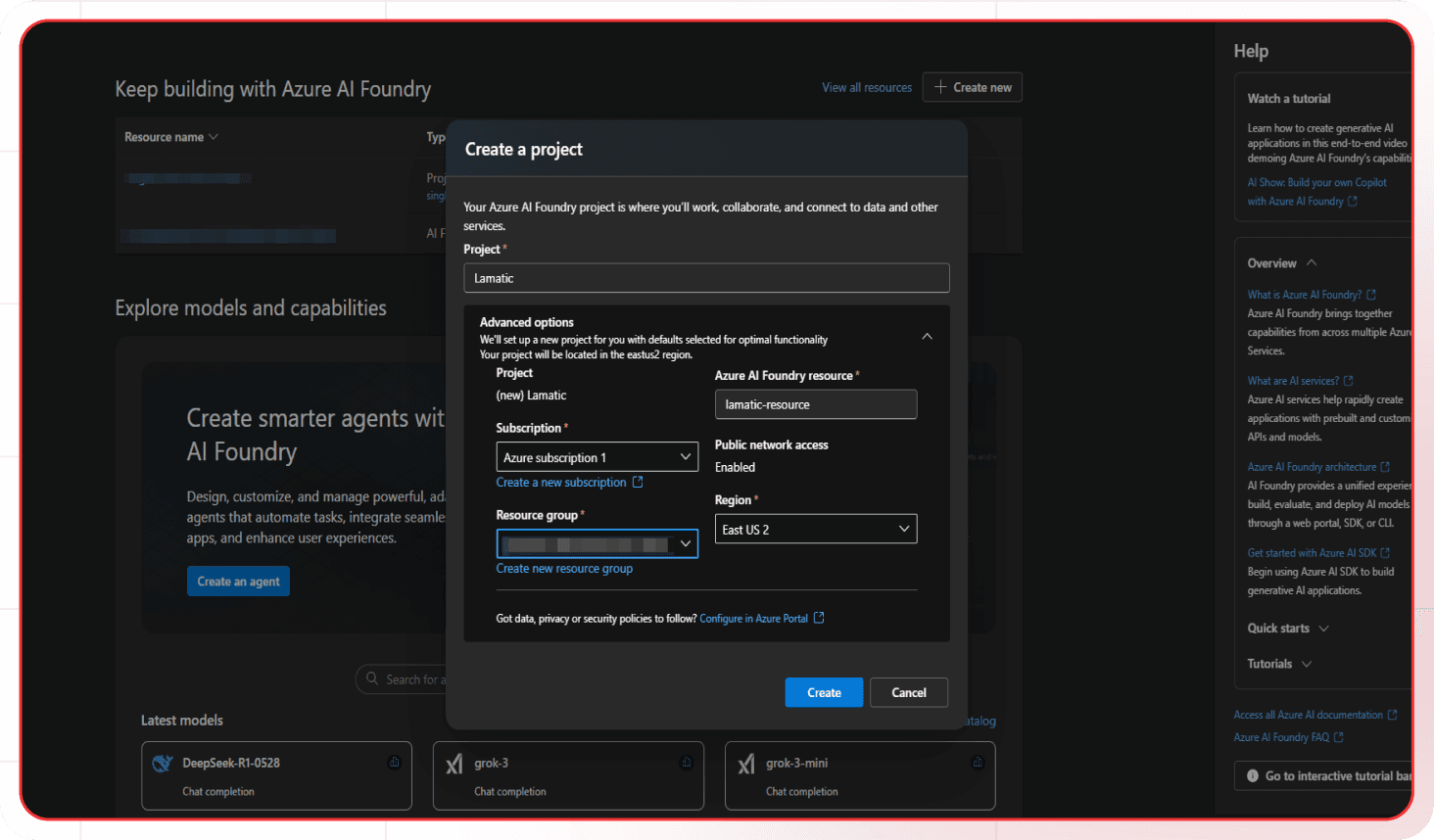Click the xAI logo on grok-3-mini card
The image size is (1434, 840).
tap(745, 763)
